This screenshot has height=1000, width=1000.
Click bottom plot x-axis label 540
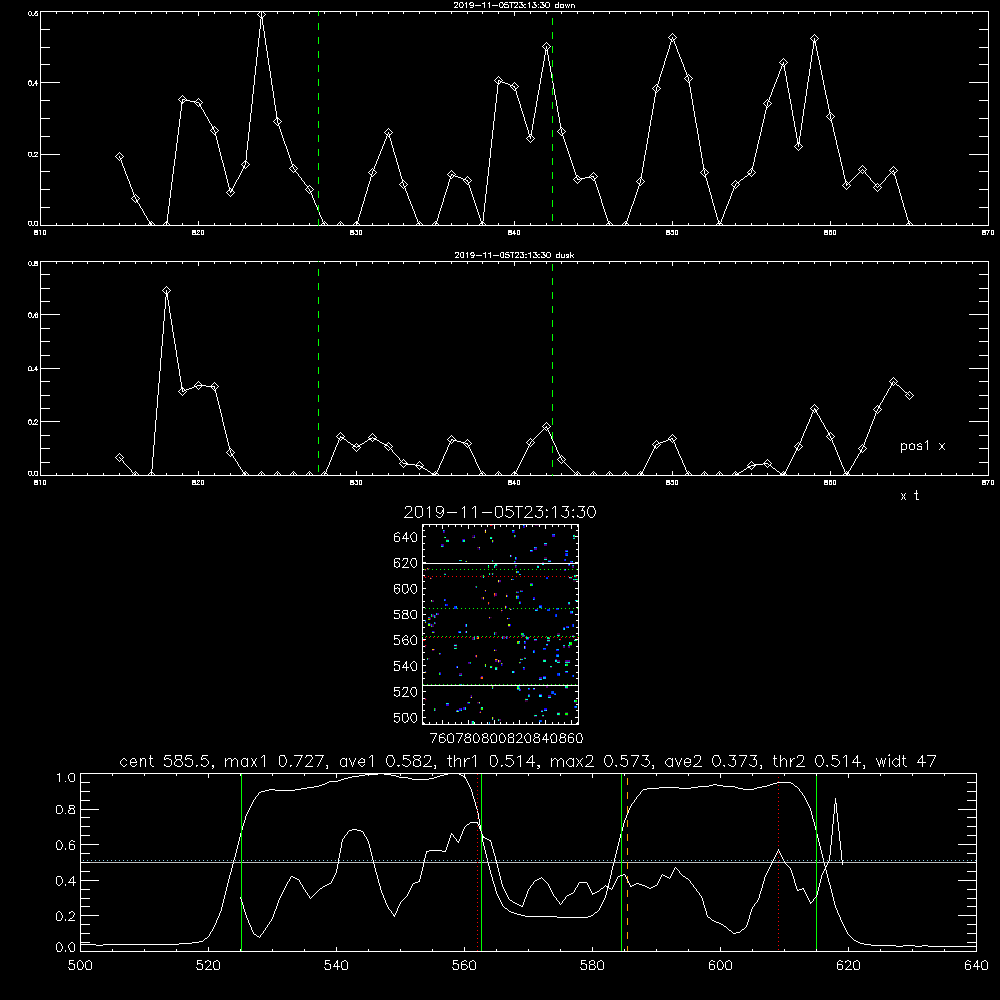click(x=336, y=966)
